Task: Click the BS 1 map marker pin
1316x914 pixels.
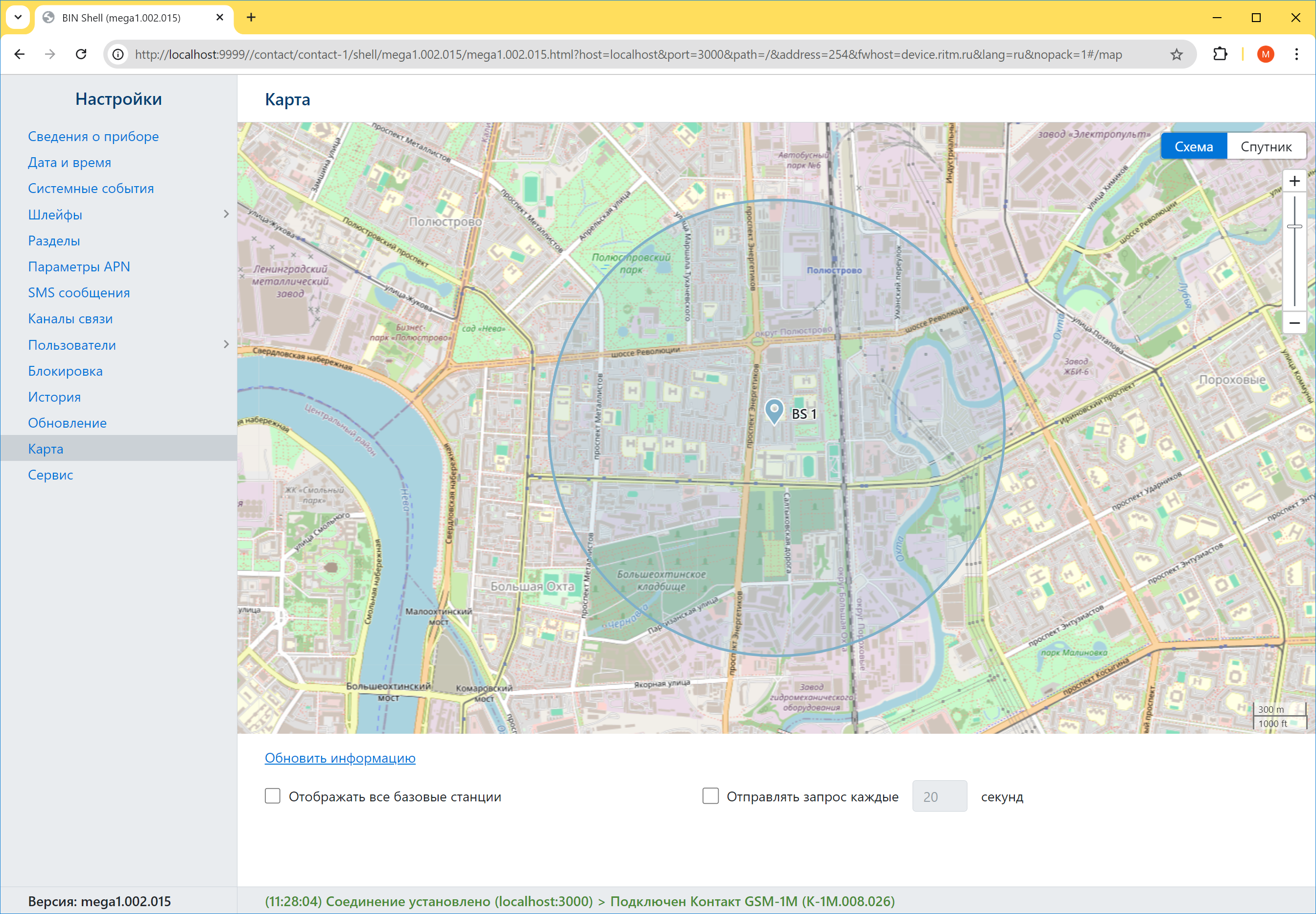Action: [774, 410]
